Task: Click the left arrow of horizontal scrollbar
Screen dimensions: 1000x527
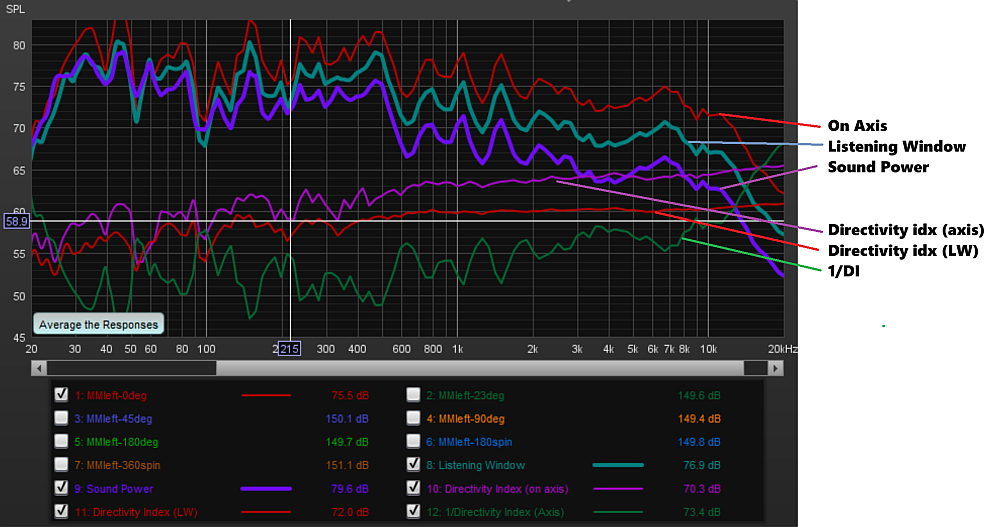Action: [x=40, y=368]
